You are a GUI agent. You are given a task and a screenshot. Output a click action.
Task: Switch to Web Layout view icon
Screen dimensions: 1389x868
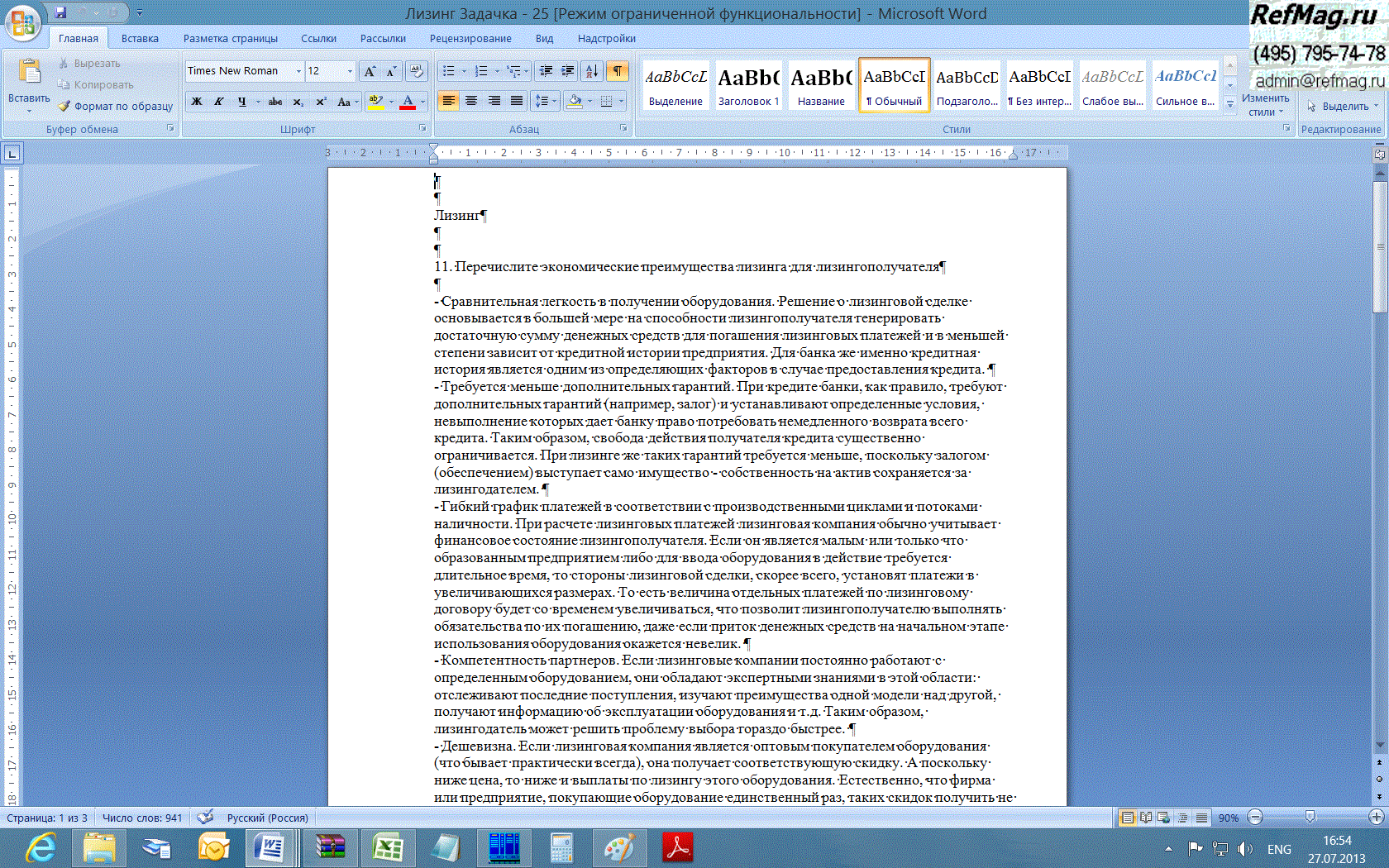[x=1163, y=818]
